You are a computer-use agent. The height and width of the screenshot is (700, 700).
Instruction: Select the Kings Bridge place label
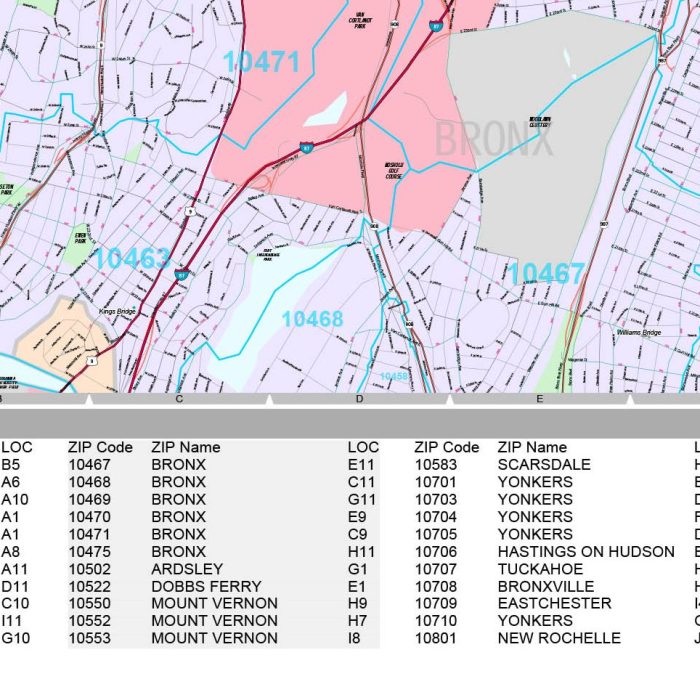pos(117,311)
